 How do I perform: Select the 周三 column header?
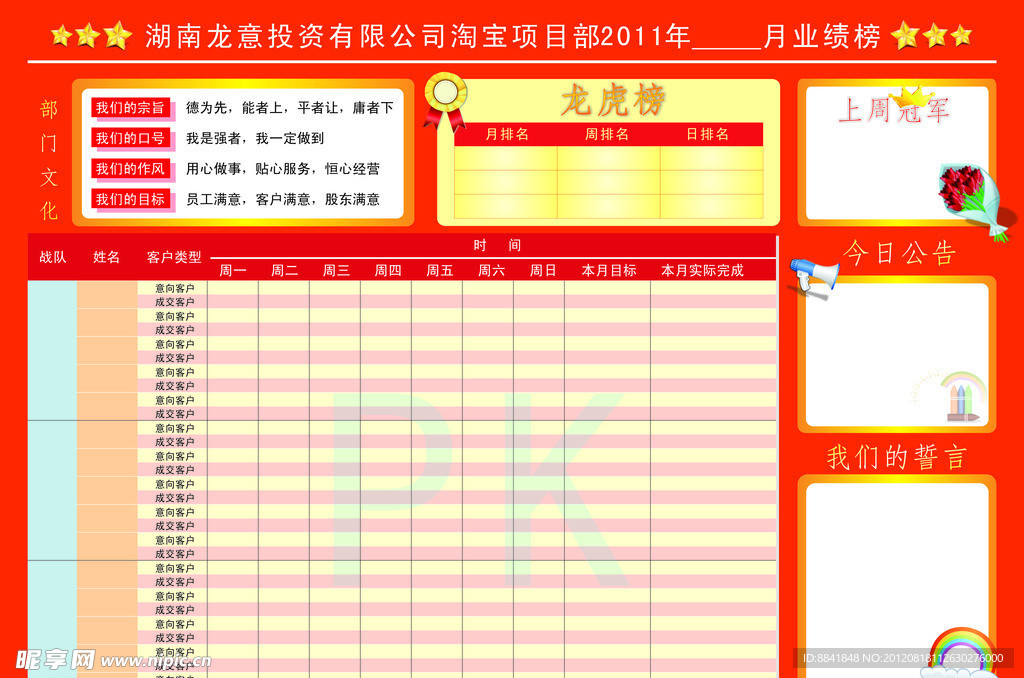[336, 270]
